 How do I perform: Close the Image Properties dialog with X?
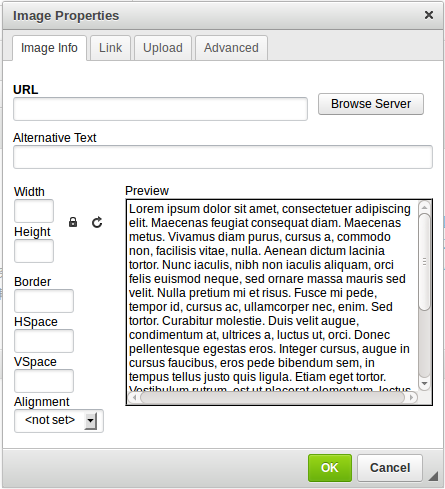[429, 15]
